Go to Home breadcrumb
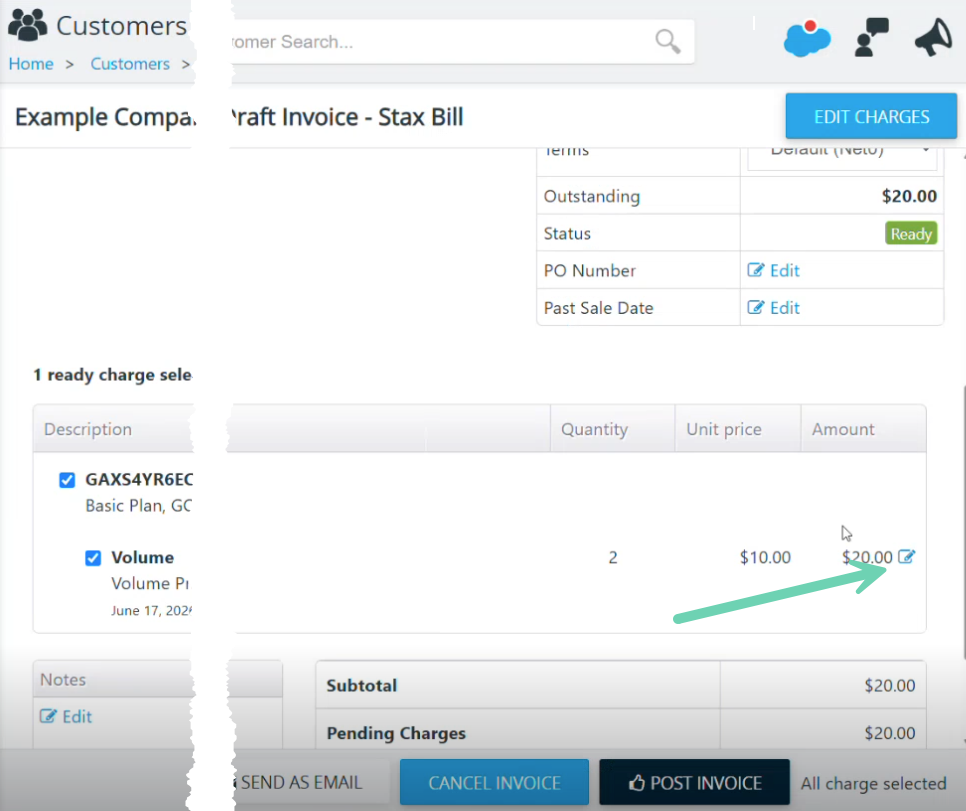The image size is (966, 811). [x=31, y=64]
